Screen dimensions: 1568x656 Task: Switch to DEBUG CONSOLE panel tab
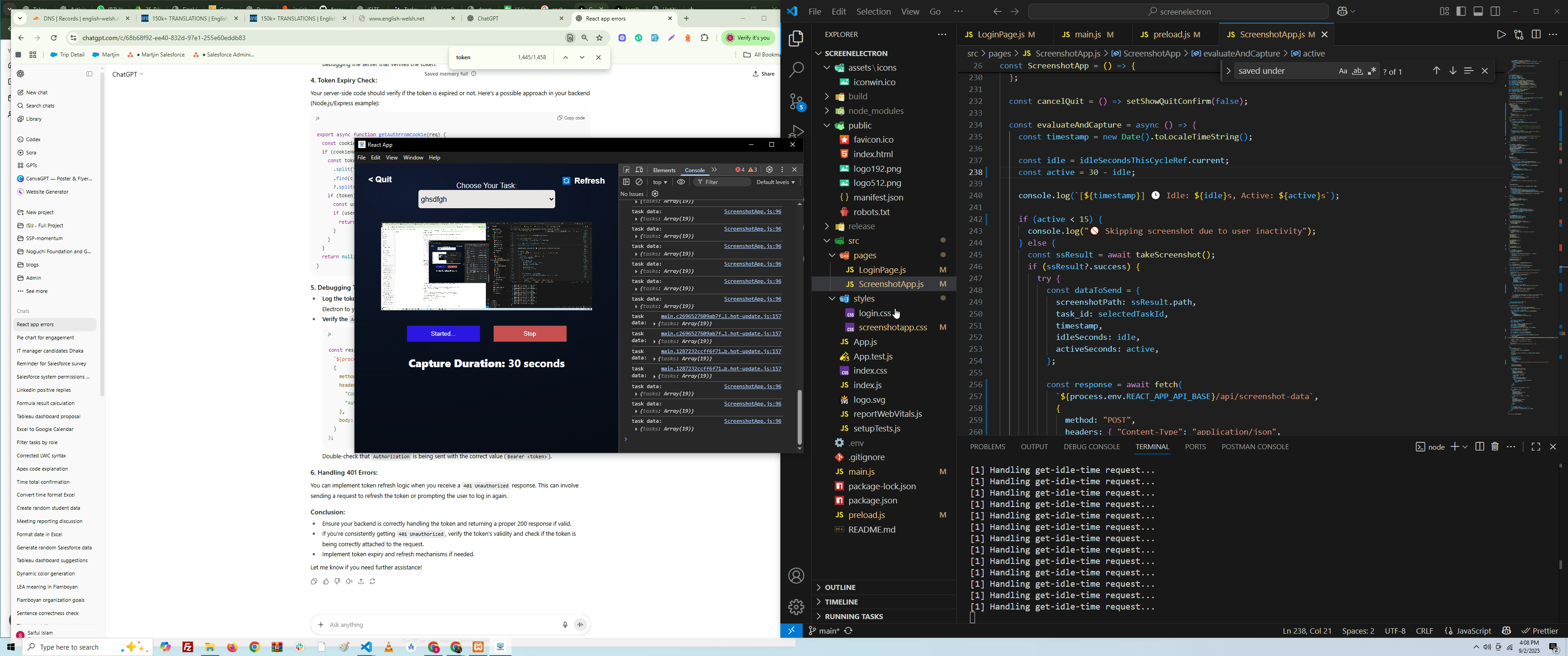tap(1091, 446)
